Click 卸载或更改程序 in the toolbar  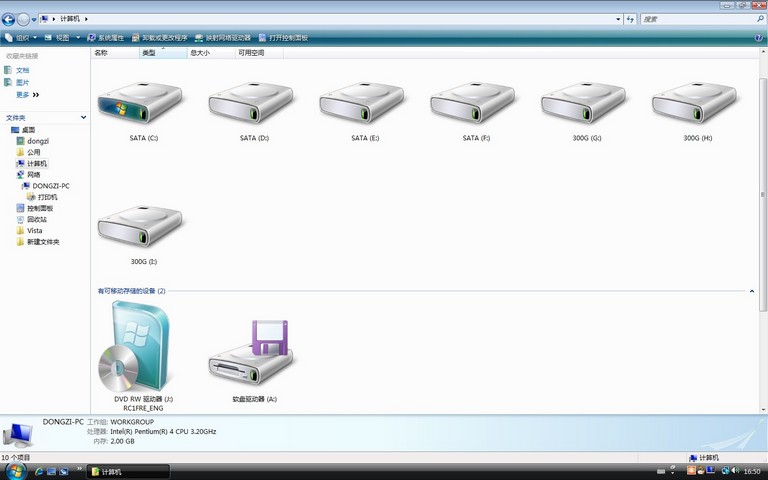(x=160, y=38)
